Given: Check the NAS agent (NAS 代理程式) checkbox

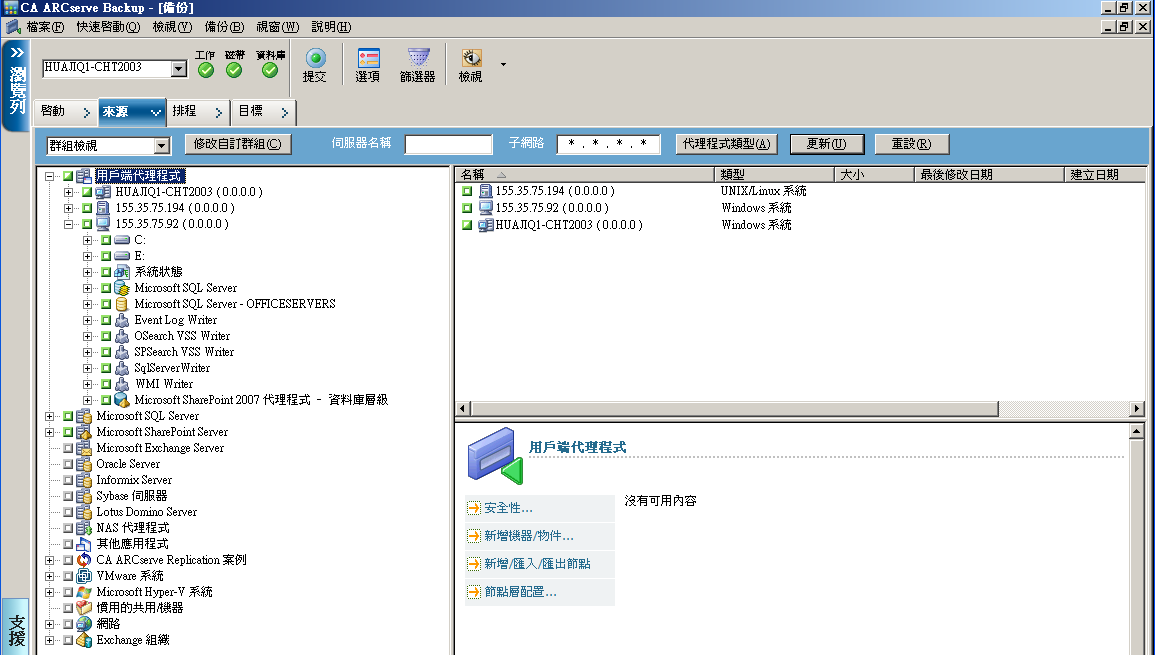Looking at the screenshot, I should pyautogui.click(x=68, y=528).
